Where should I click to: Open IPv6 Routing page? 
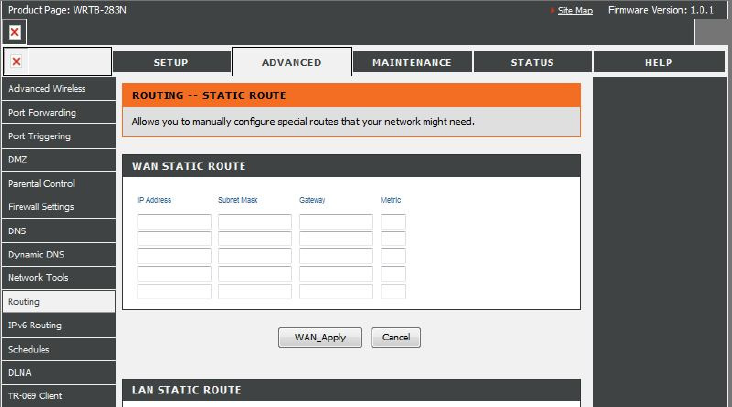[59, 325]
